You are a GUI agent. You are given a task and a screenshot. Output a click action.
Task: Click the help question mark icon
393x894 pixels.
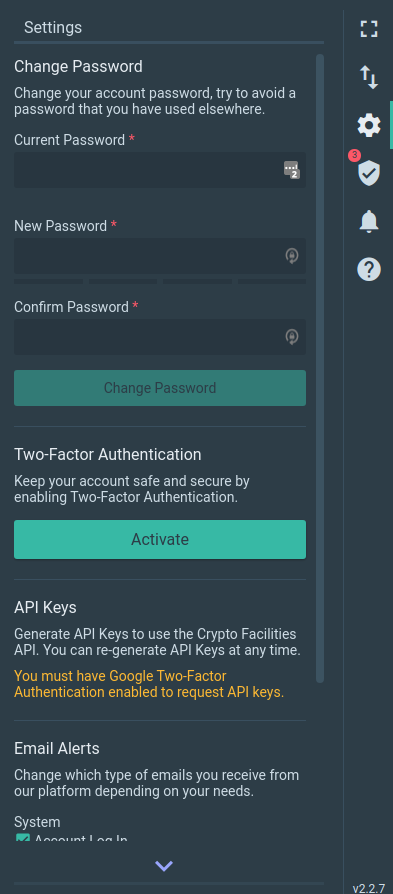click(x=369, y=269)
